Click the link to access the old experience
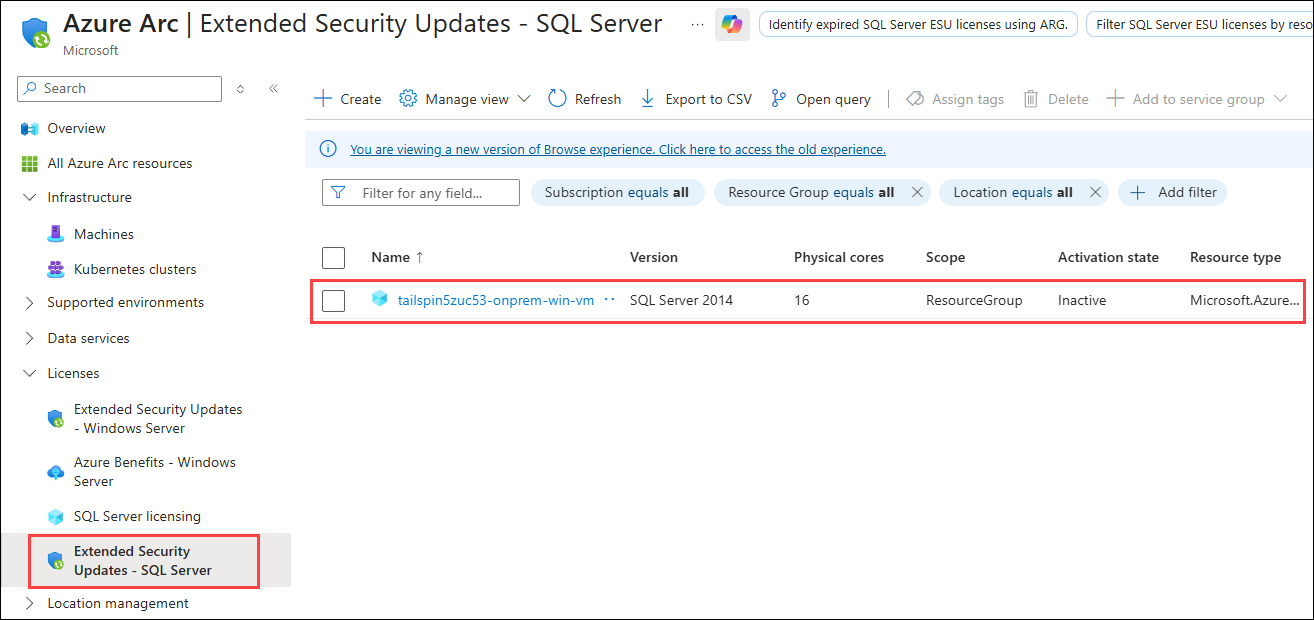 617,149
